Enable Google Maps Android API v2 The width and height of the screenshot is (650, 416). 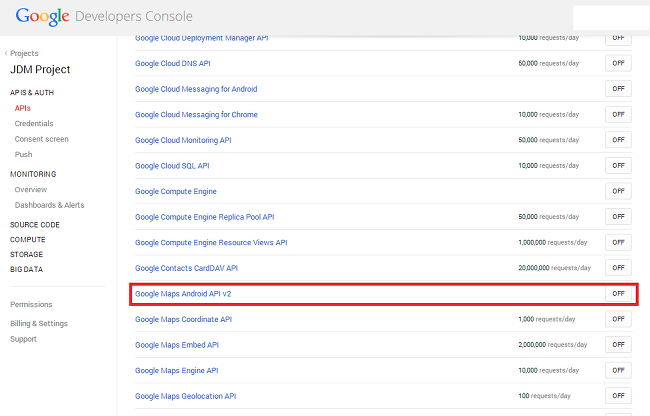pyautogui.click(x=618, y=294)
